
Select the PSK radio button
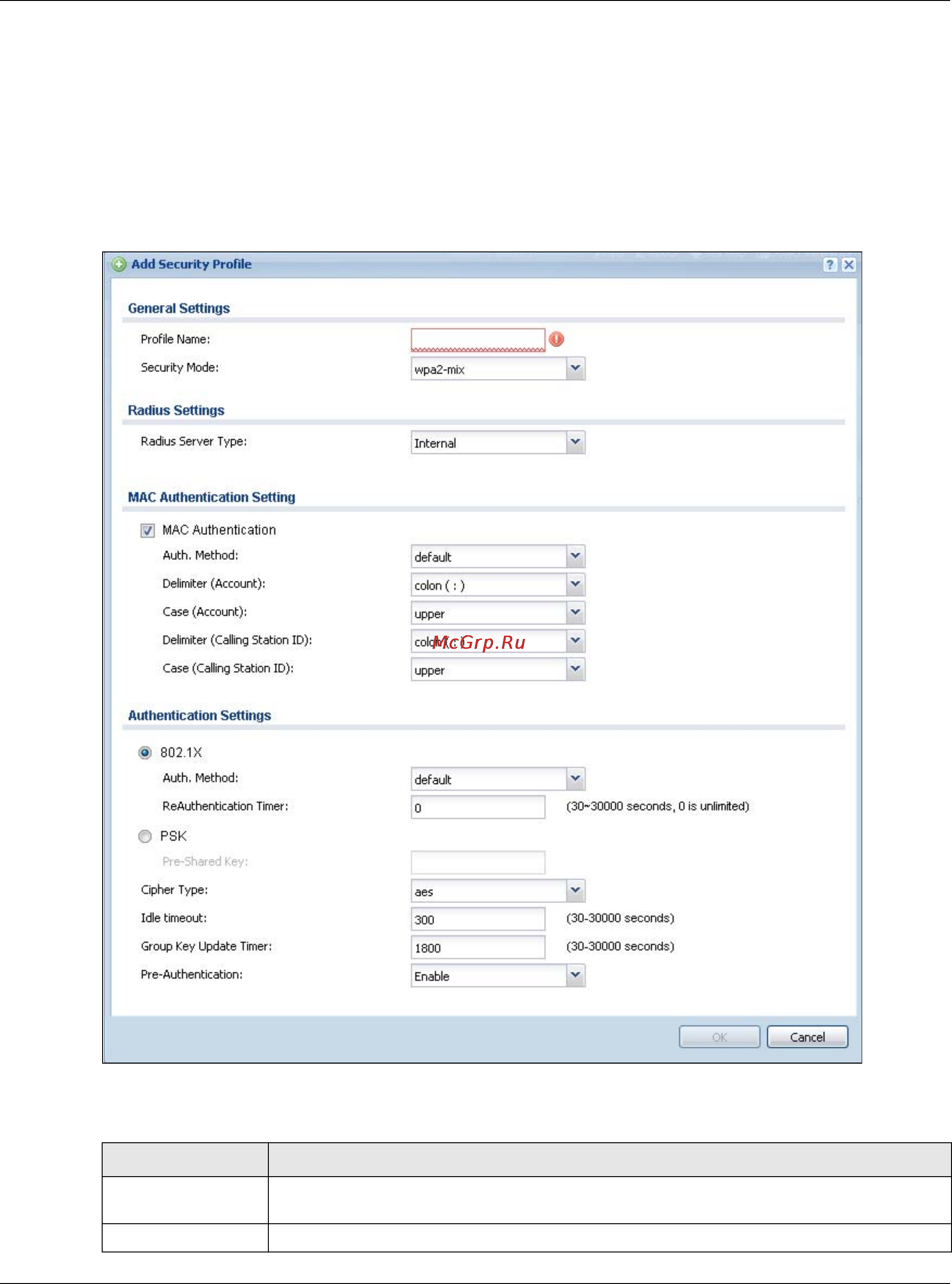point(145,836)
